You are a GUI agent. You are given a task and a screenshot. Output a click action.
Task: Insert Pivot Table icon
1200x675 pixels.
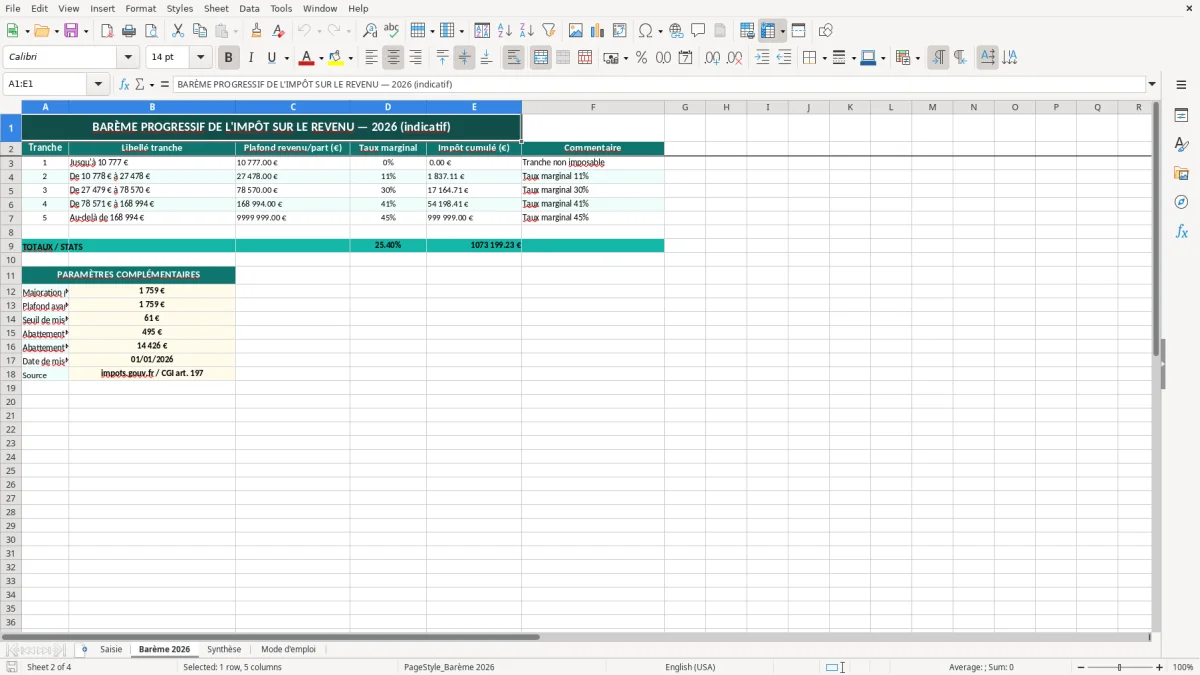[620, 31]
